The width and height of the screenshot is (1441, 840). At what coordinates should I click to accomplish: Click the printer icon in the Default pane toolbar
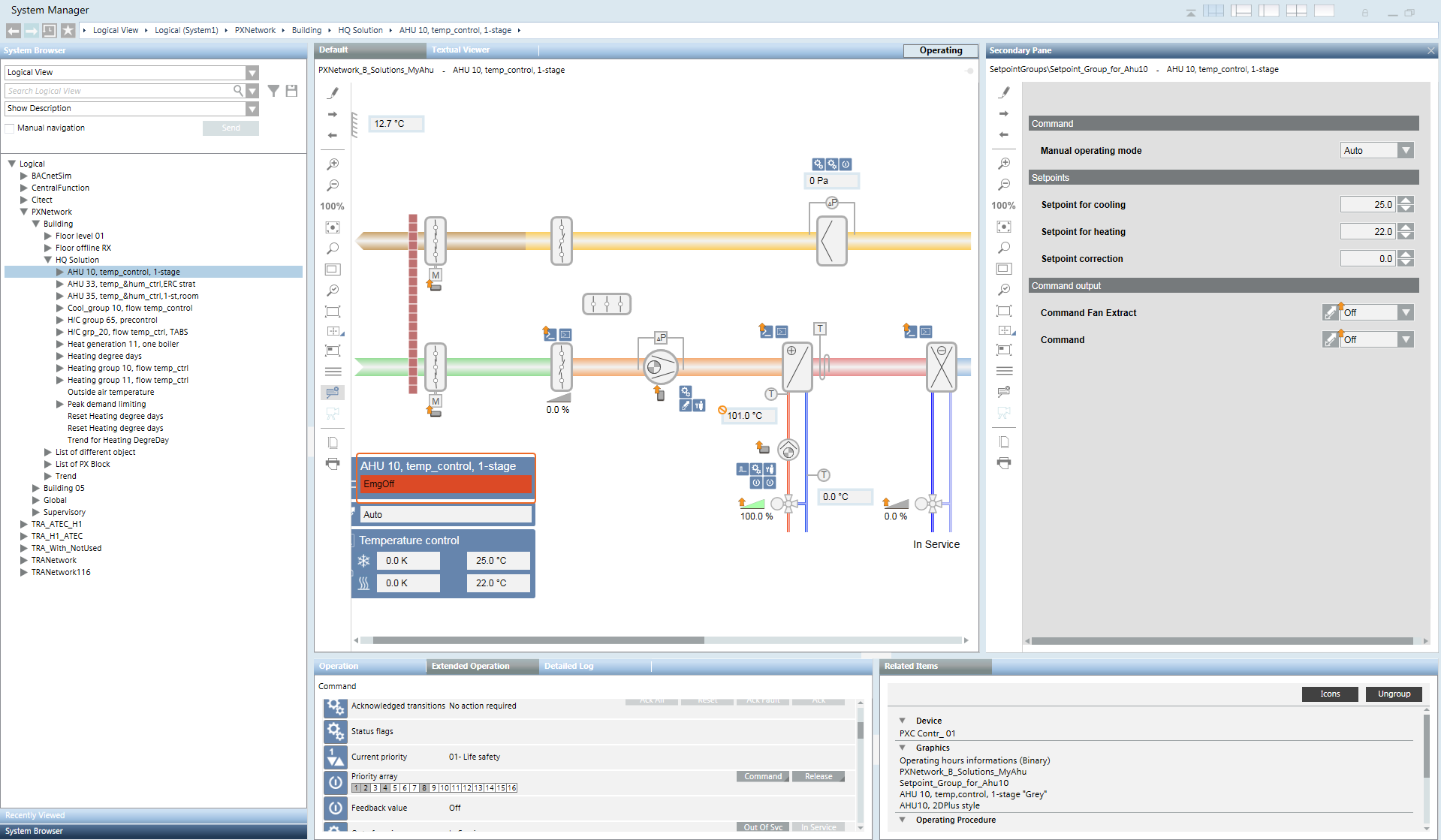[x=333, y=464]
